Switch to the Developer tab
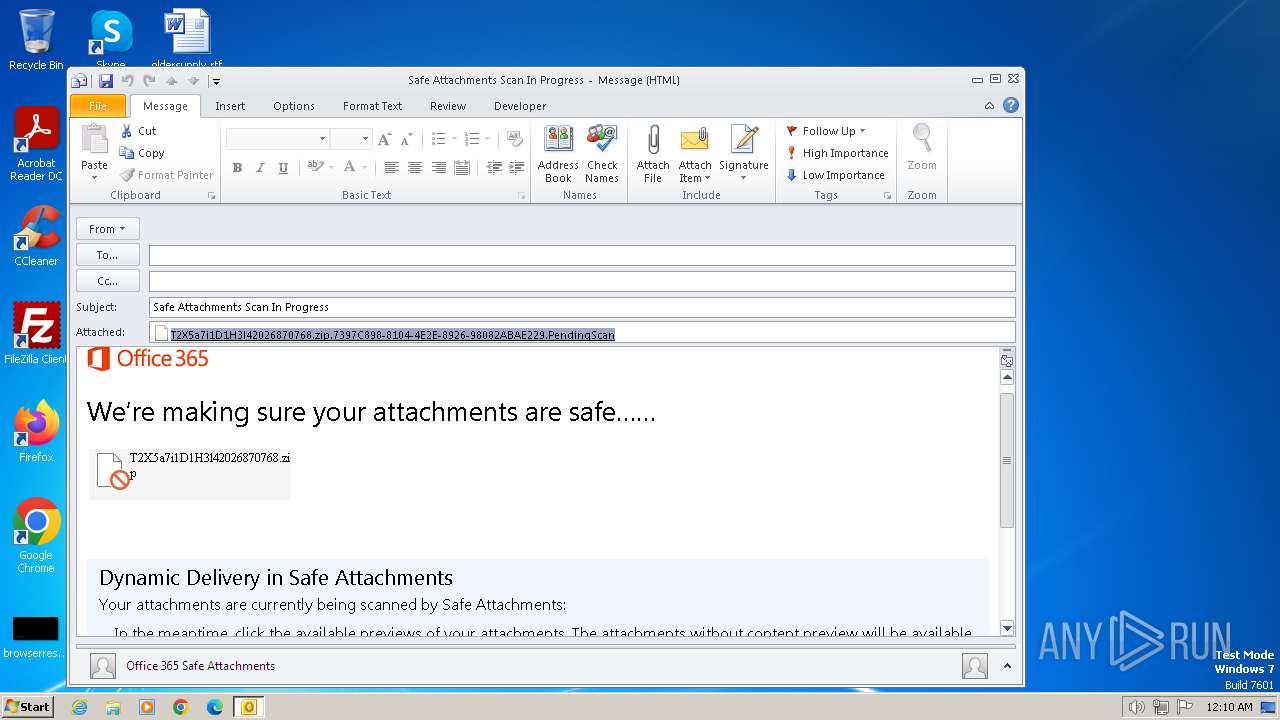Image resolution: width=1280 pixels, height=720 pixels. [x=520, y=106]
